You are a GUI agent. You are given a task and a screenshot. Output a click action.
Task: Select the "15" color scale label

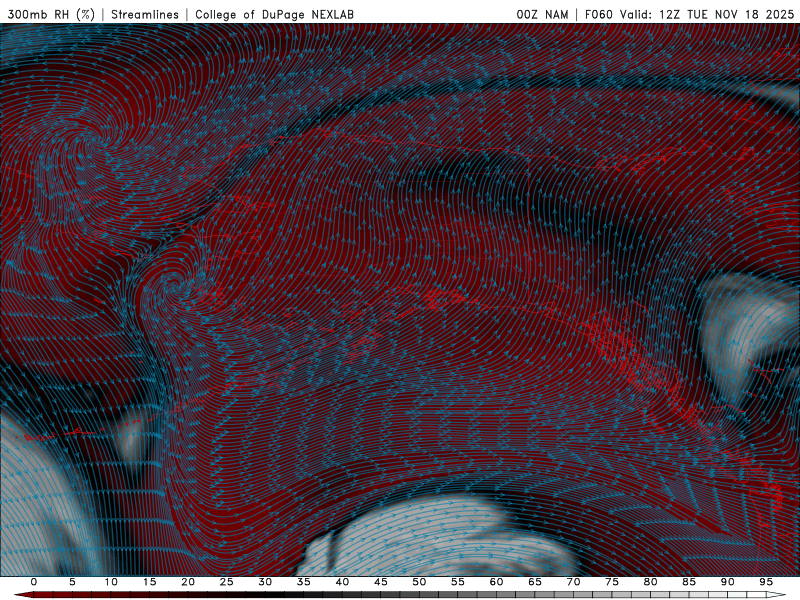pos(149,582)
